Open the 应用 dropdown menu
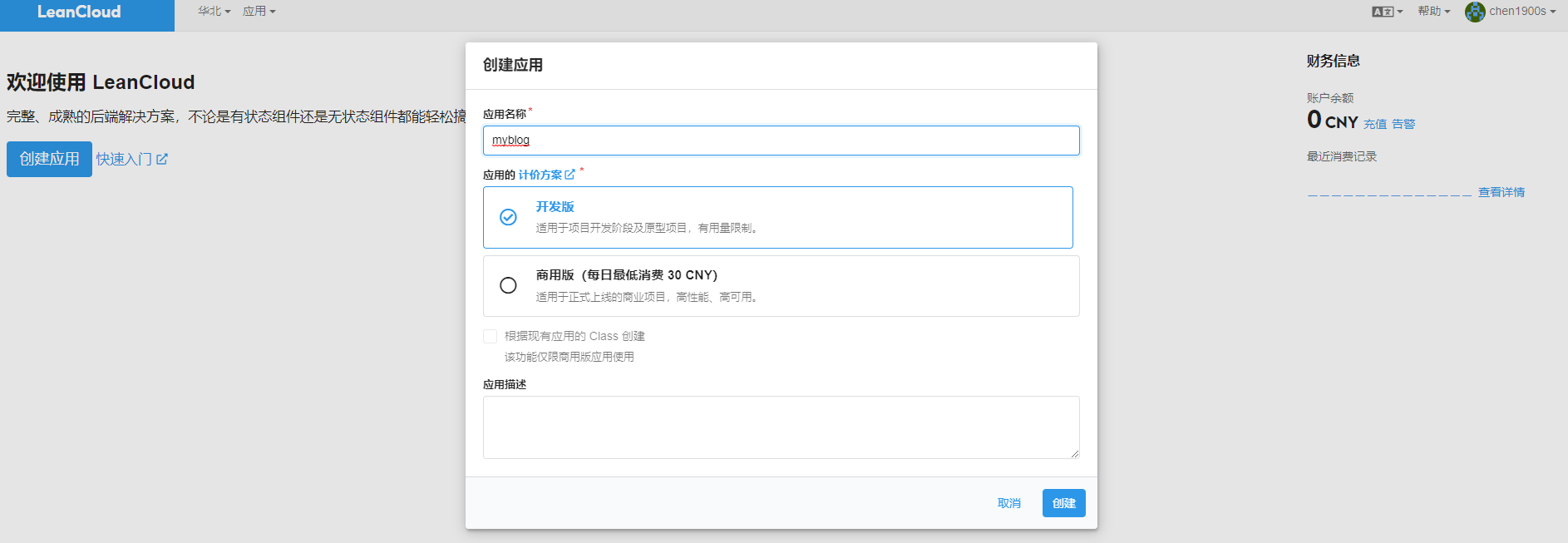Image resolution: width=1568 pixels, height=543 pixels. 259,12
